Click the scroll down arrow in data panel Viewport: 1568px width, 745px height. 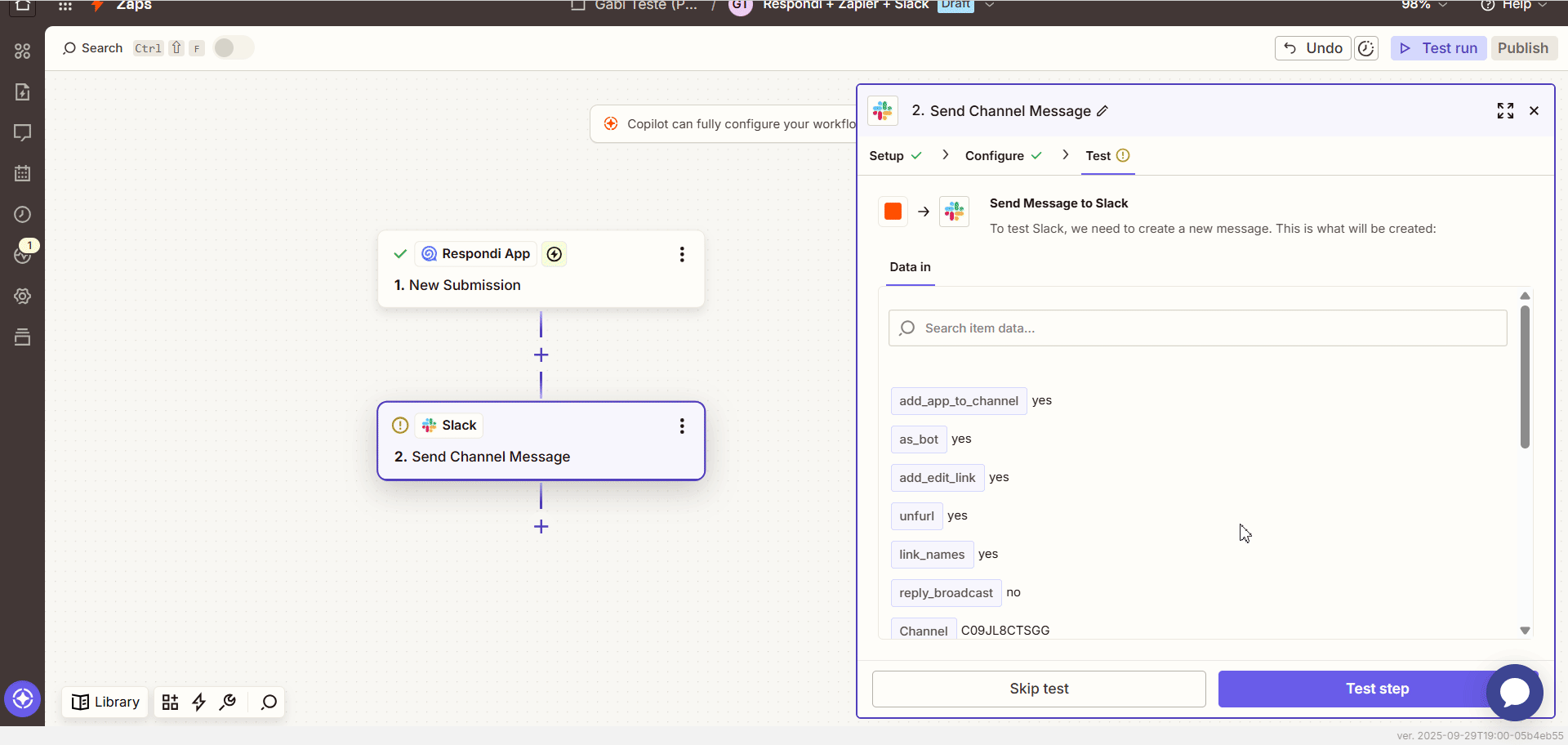(x=1525, y=631)
